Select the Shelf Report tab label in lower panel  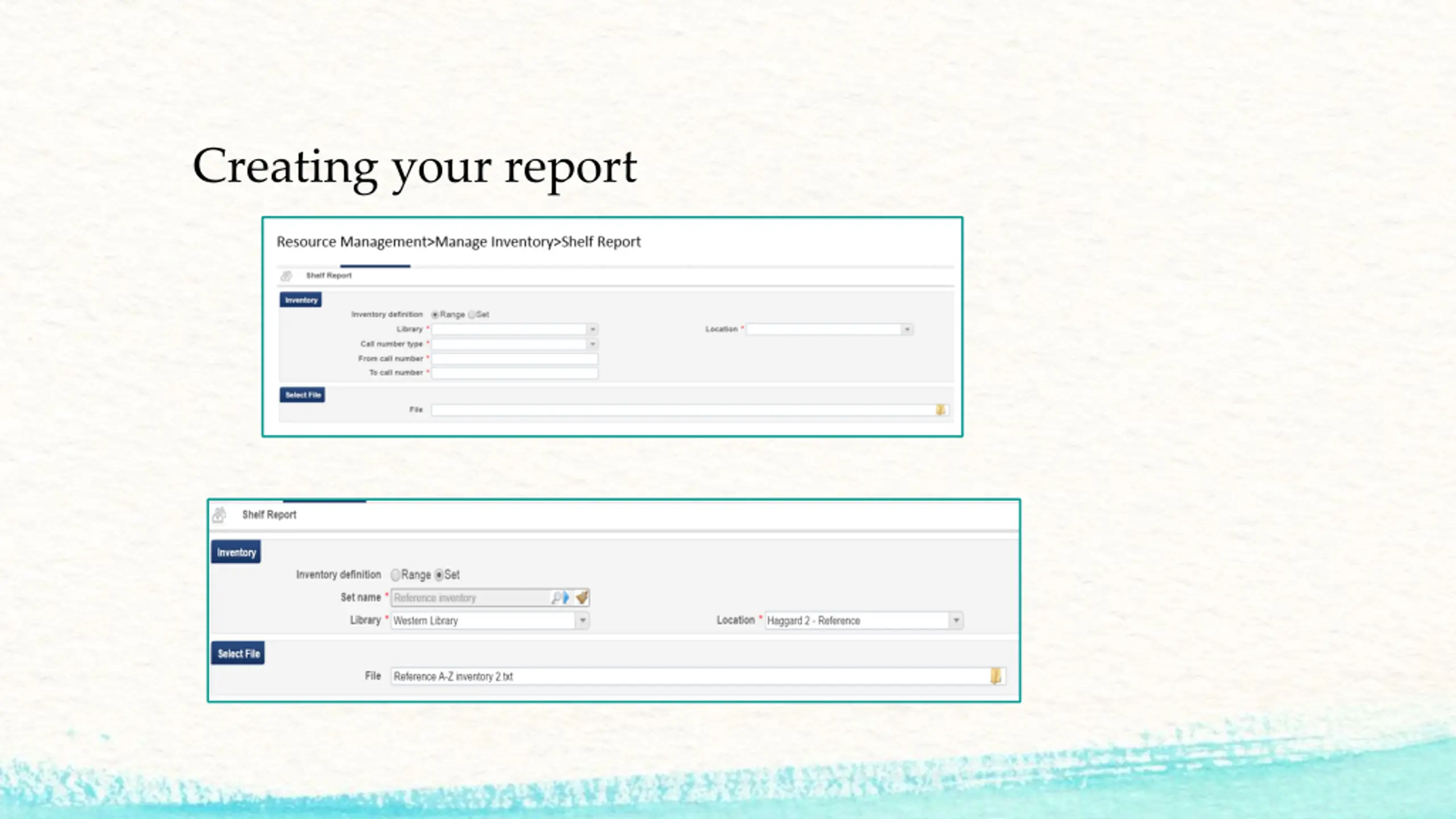(x=269, y=515)
